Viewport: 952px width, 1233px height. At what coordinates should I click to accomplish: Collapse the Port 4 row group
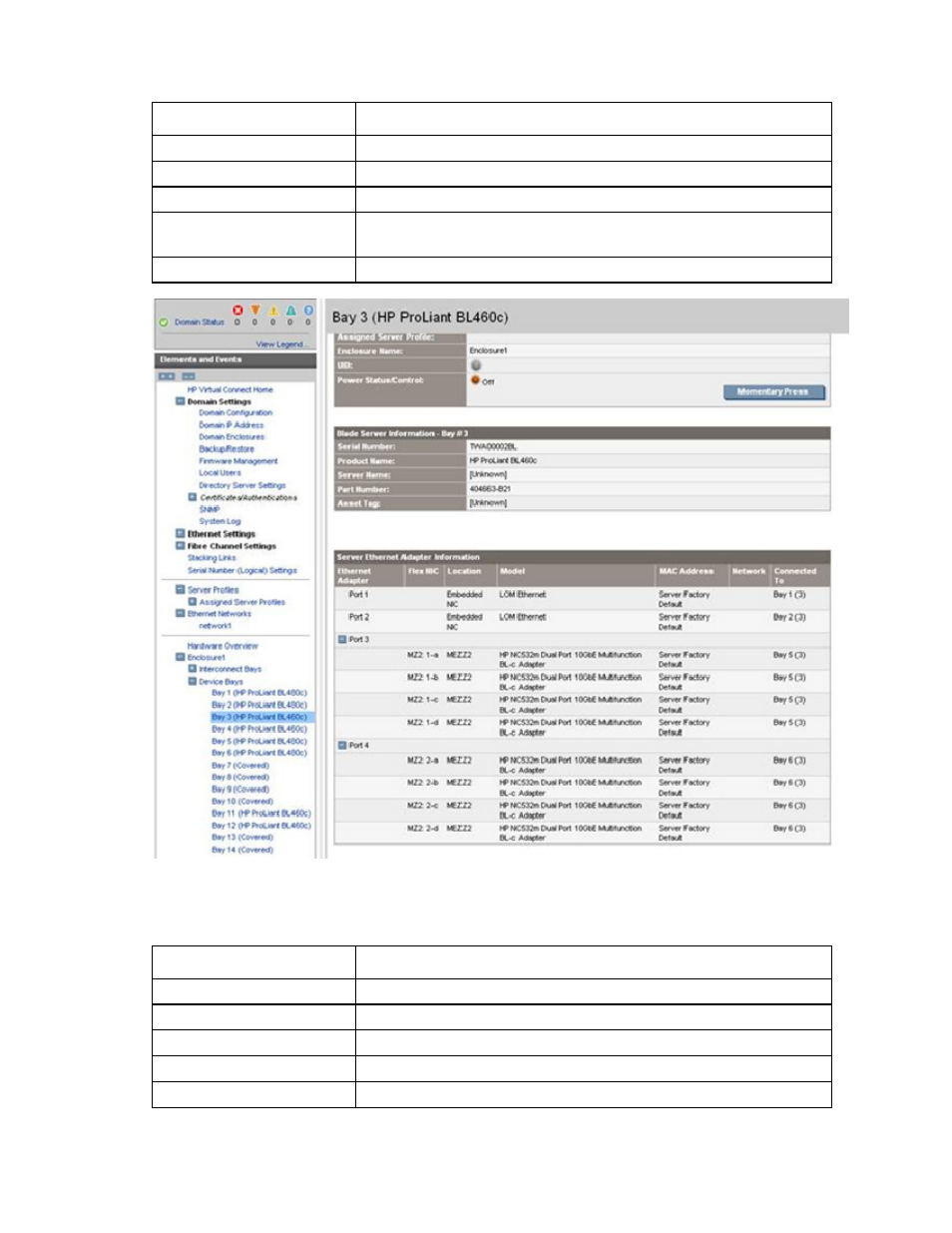tap(342, 745)
